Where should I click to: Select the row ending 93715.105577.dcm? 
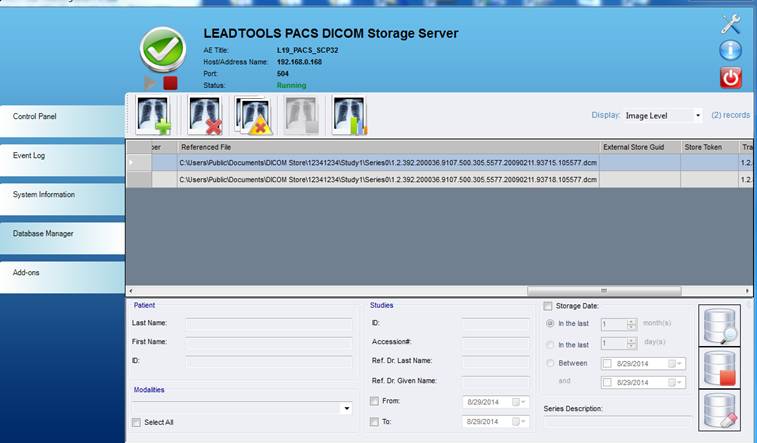(388, 163)
